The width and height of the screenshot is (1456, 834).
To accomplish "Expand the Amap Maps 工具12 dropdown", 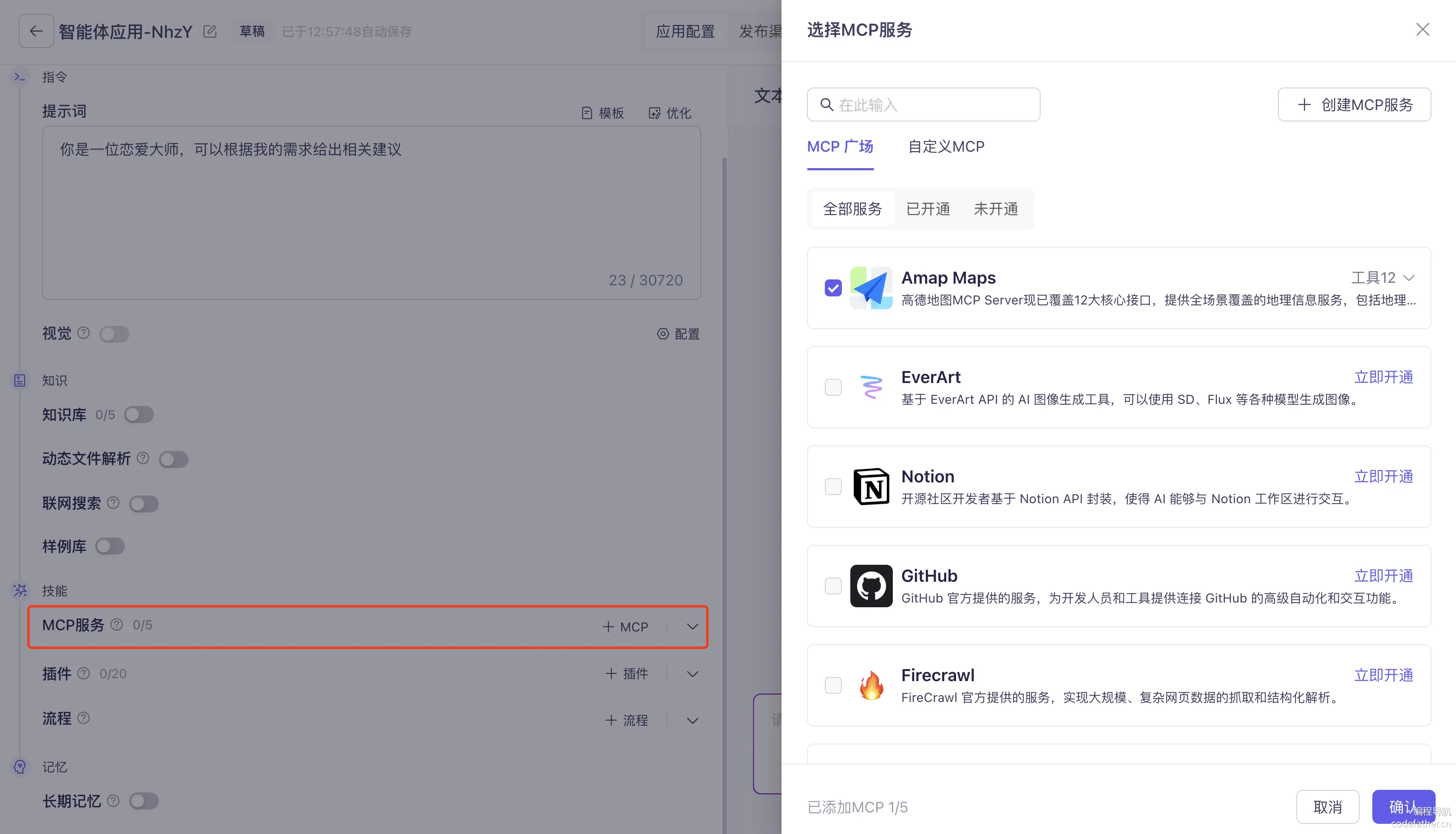I will pyautogui.click(x=1408, y=278).
